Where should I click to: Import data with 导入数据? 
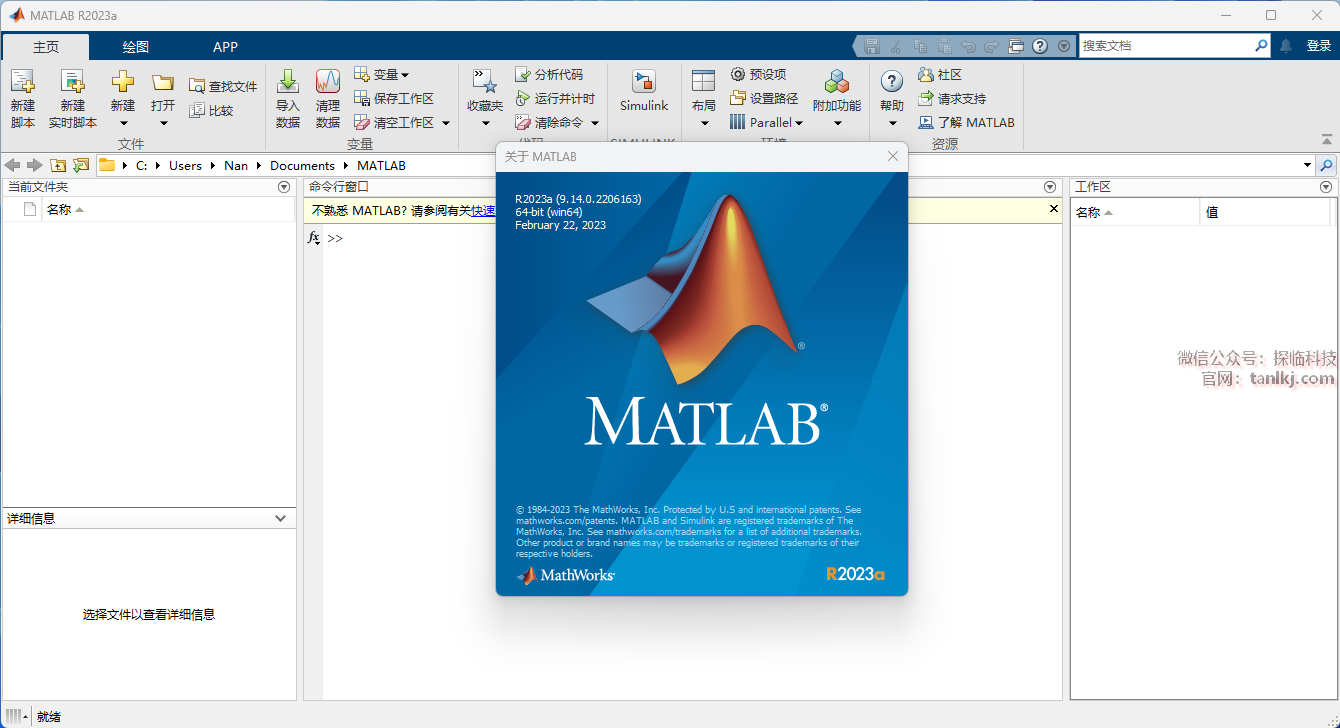pos(288,99)
